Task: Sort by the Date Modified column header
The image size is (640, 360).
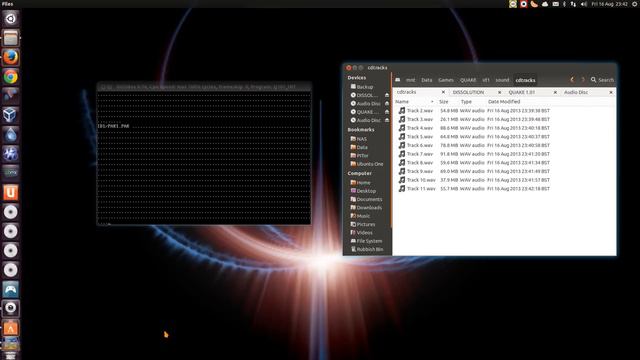Action: 504,102
